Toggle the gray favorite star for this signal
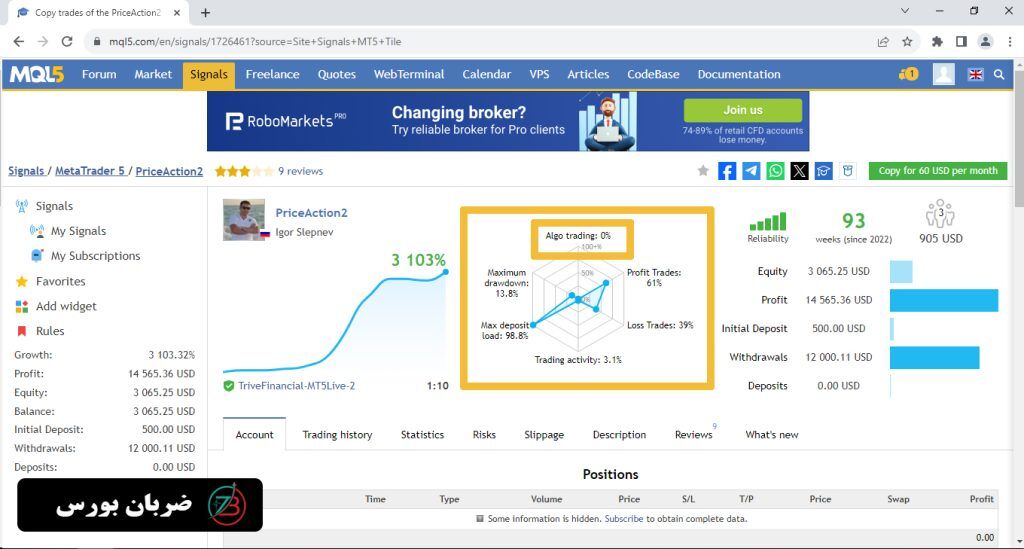 coord(703,171)
